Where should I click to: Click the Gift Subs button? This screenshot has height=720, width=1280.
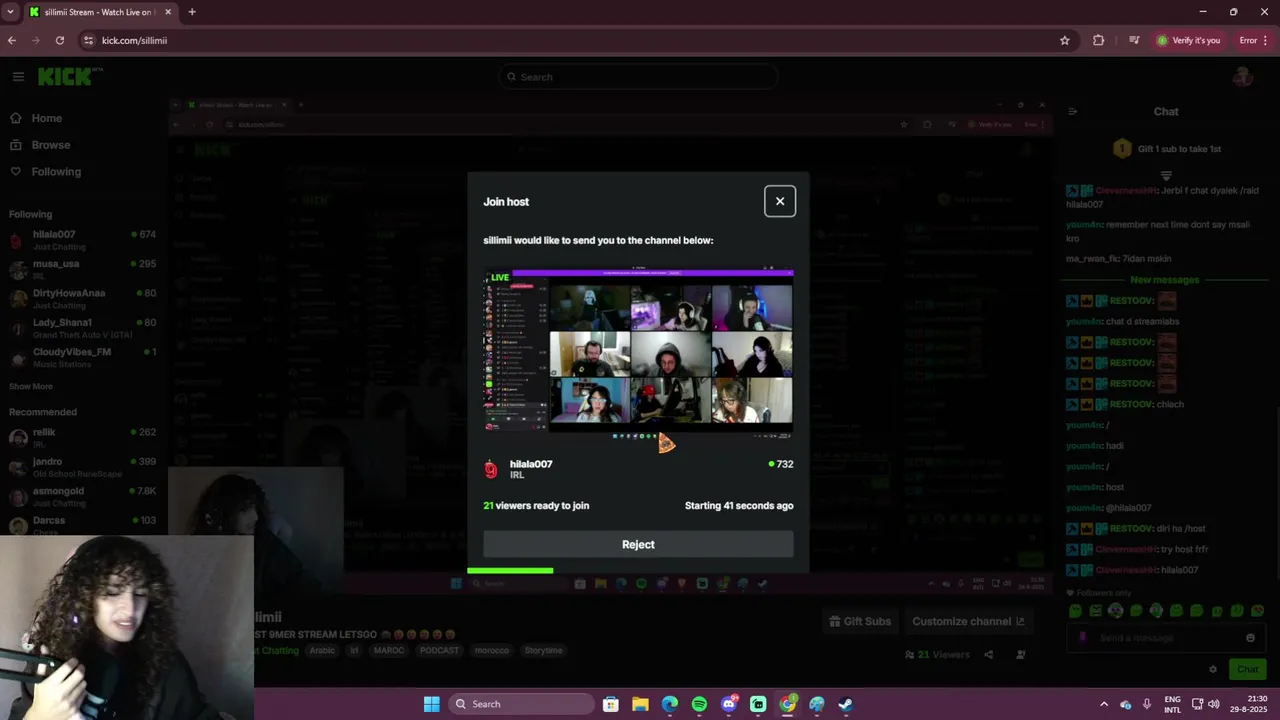860,621
